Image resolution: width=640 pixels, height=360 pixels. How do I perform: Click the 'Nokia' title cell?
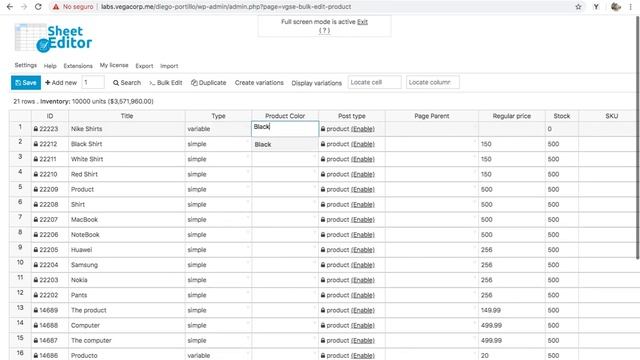(127, 280)
